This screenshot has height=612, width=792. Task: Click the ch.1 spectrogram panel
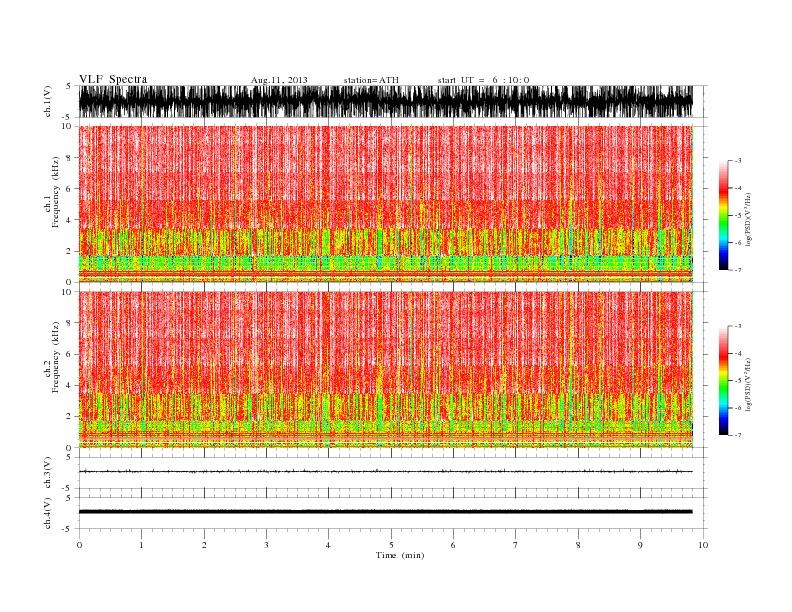pos(386,204)
